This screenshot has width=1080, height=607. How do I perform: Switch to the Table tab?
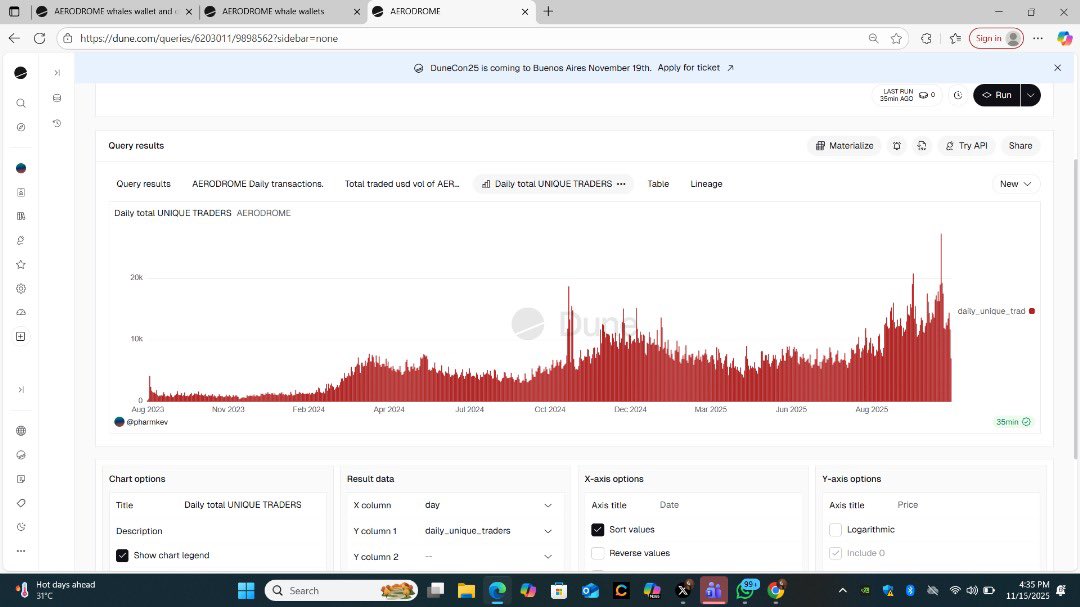click(x=658, y=184)
